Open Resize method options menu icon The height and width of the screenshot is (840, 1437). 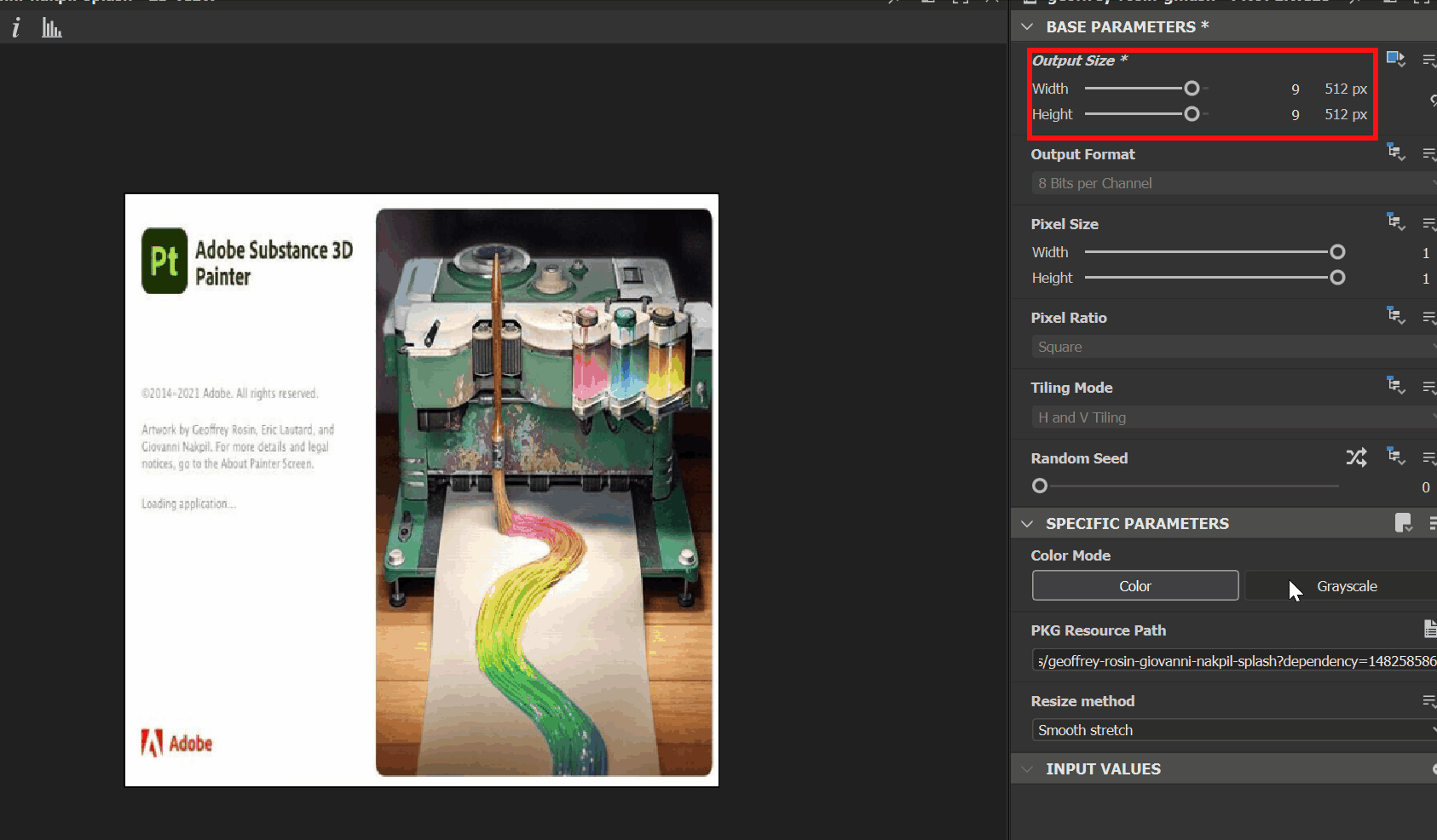coord(1429,701)
